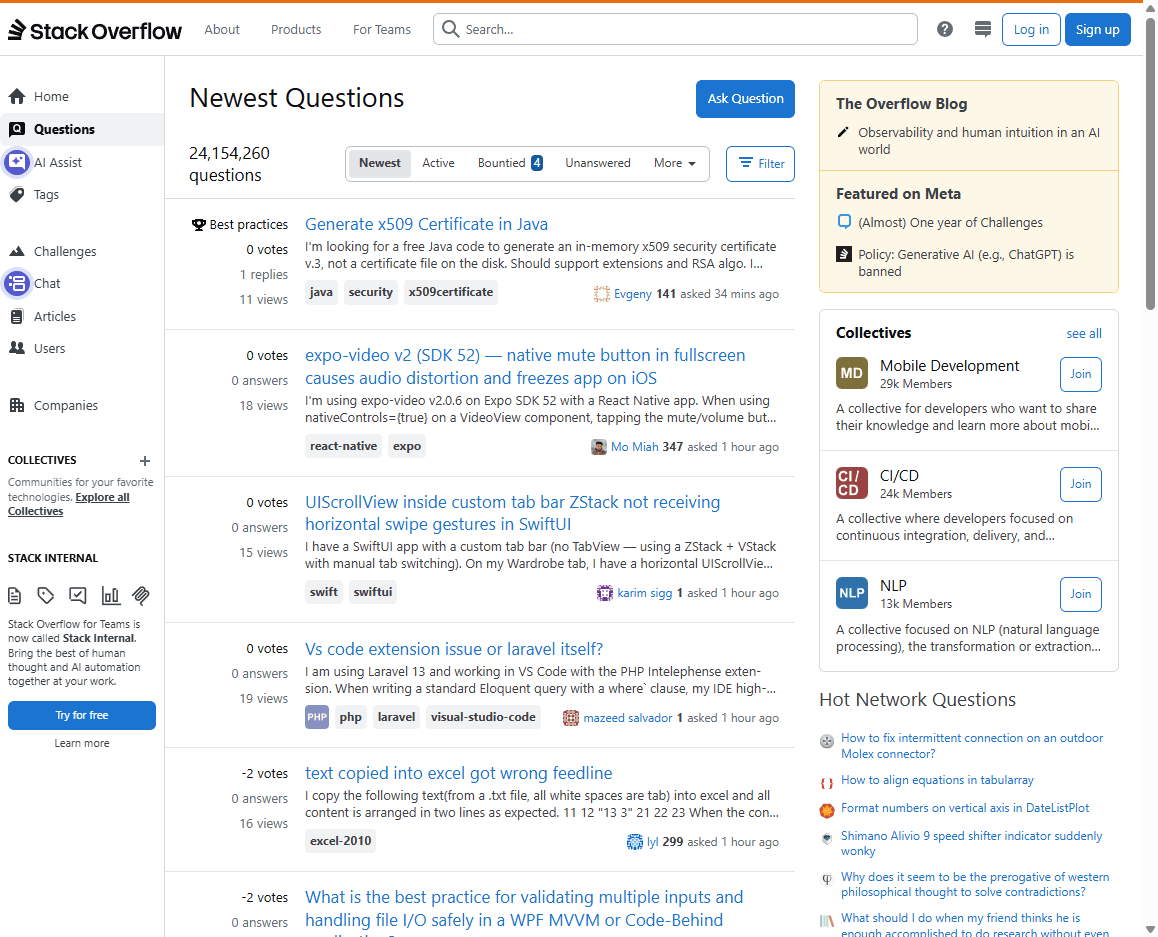Click the visual-studio-code tag
Image resolution: width=1158 pixels, height=937 pixels.
point(483,717)
